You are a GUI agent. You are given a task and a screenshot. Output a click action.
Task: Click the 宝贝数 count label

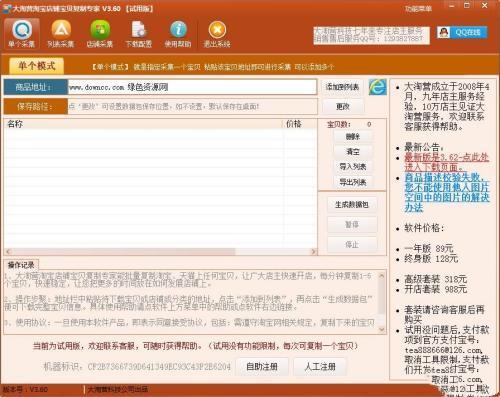(338, 124)
